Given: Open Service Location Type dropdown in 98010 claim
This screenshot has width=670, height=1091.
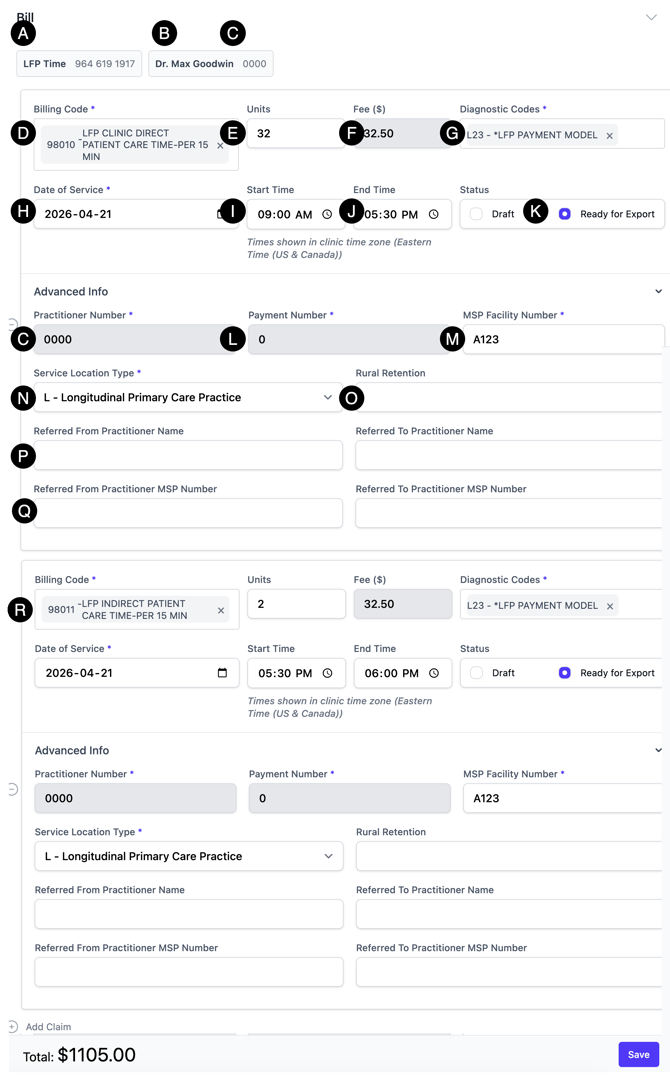Looking at the screenshot, I should click(x=188, y=397).
